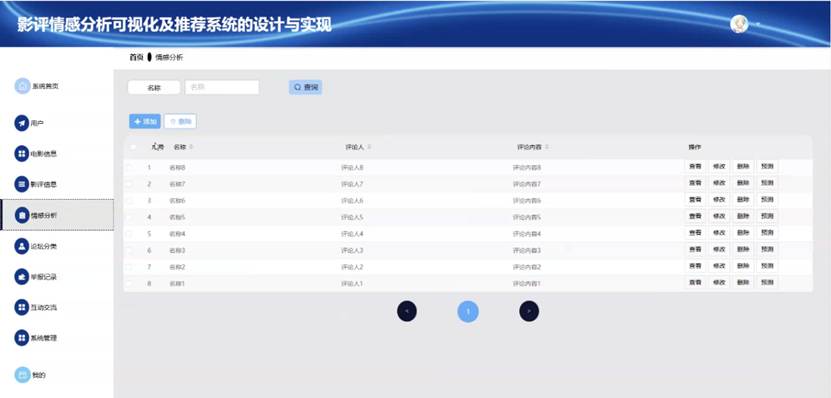Toggle the select-all checkbox in table header
Image resolution: width=831 pixels, height=398 pixels.
tap(133, 147)
